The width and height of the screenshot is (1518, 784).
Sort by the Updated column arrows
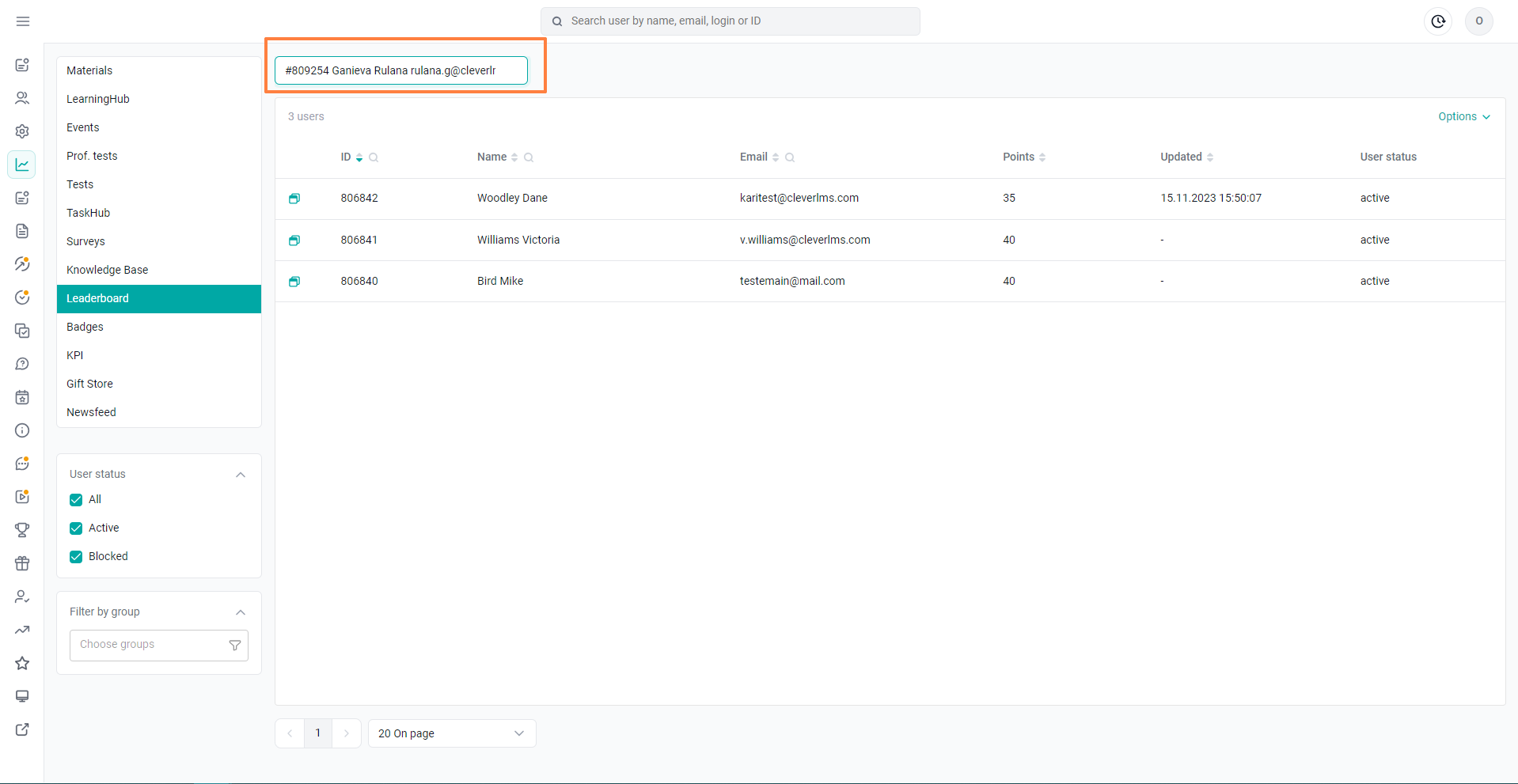pos(1210,157)
